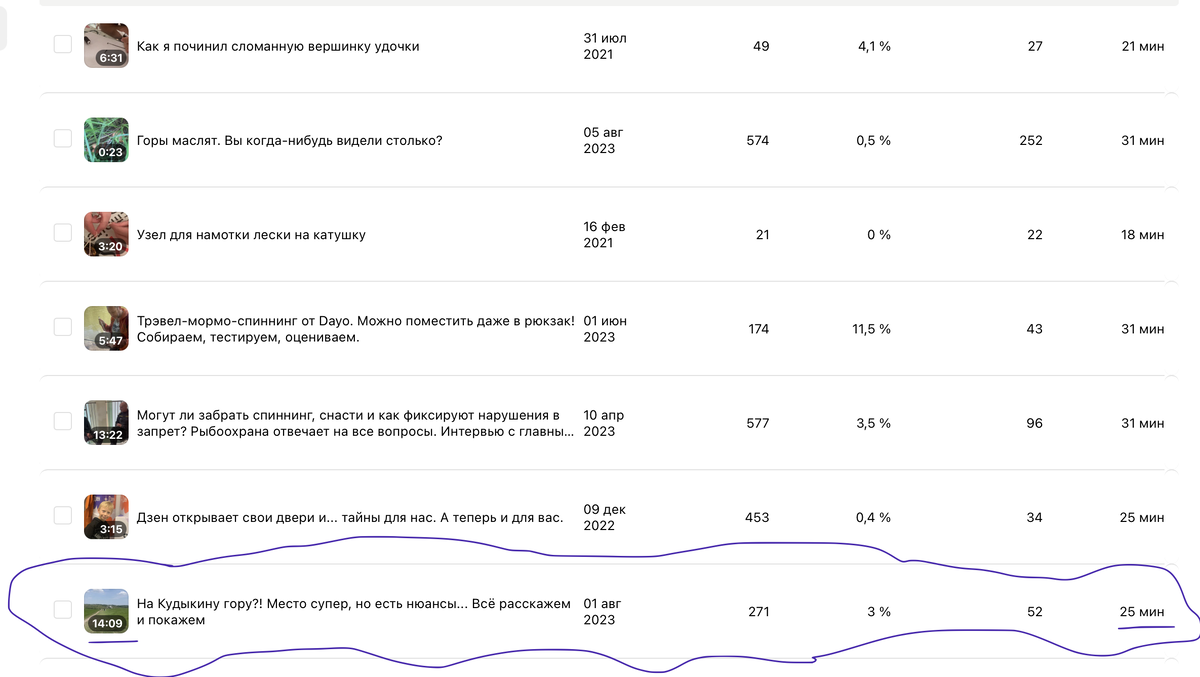Click the 577 views value for Рыбоохрана video
The width and height of the screenshot is (1200, 677).
coord(758,423)
